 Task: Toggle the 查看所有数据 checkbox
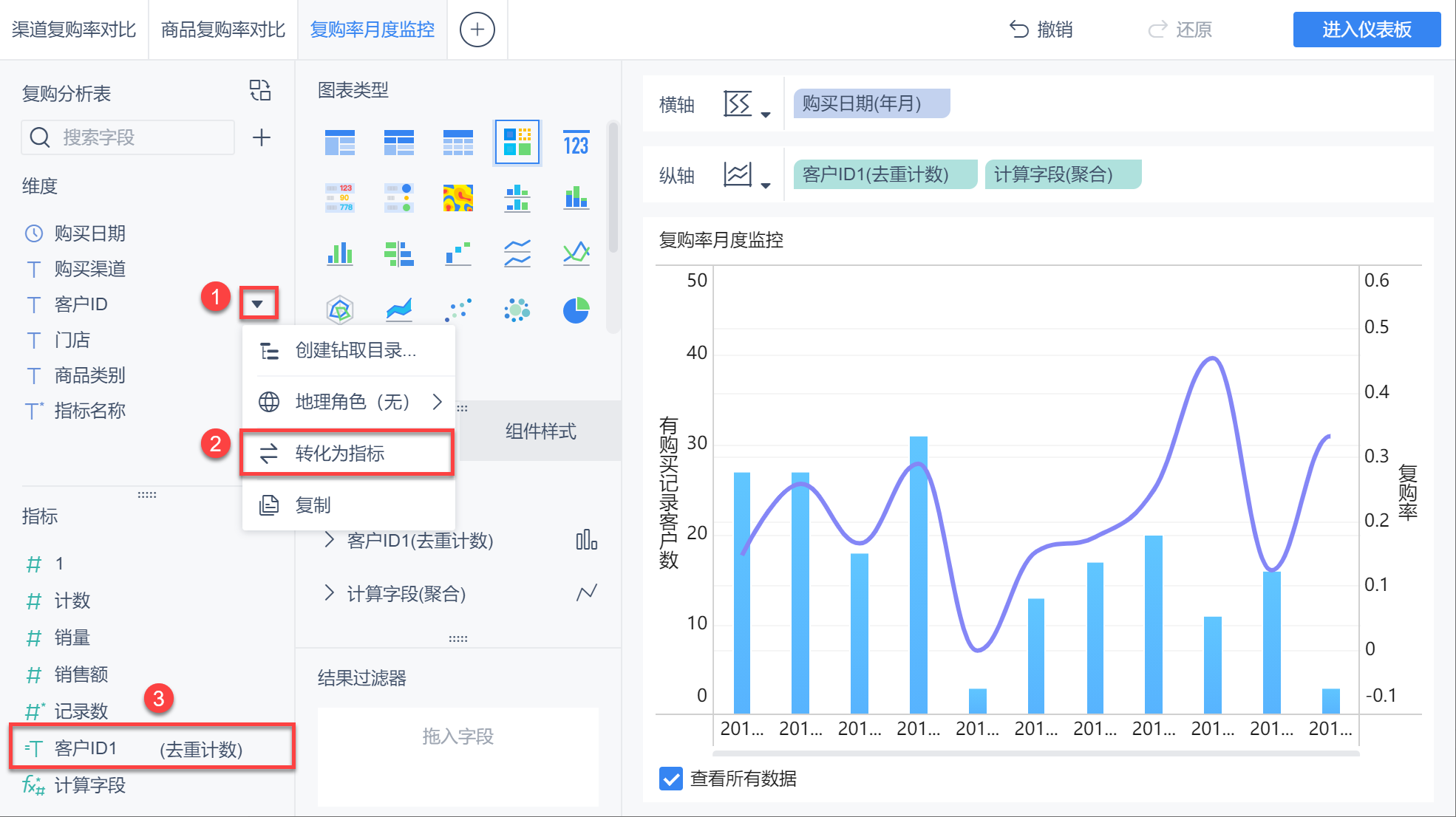coord(670,779)
